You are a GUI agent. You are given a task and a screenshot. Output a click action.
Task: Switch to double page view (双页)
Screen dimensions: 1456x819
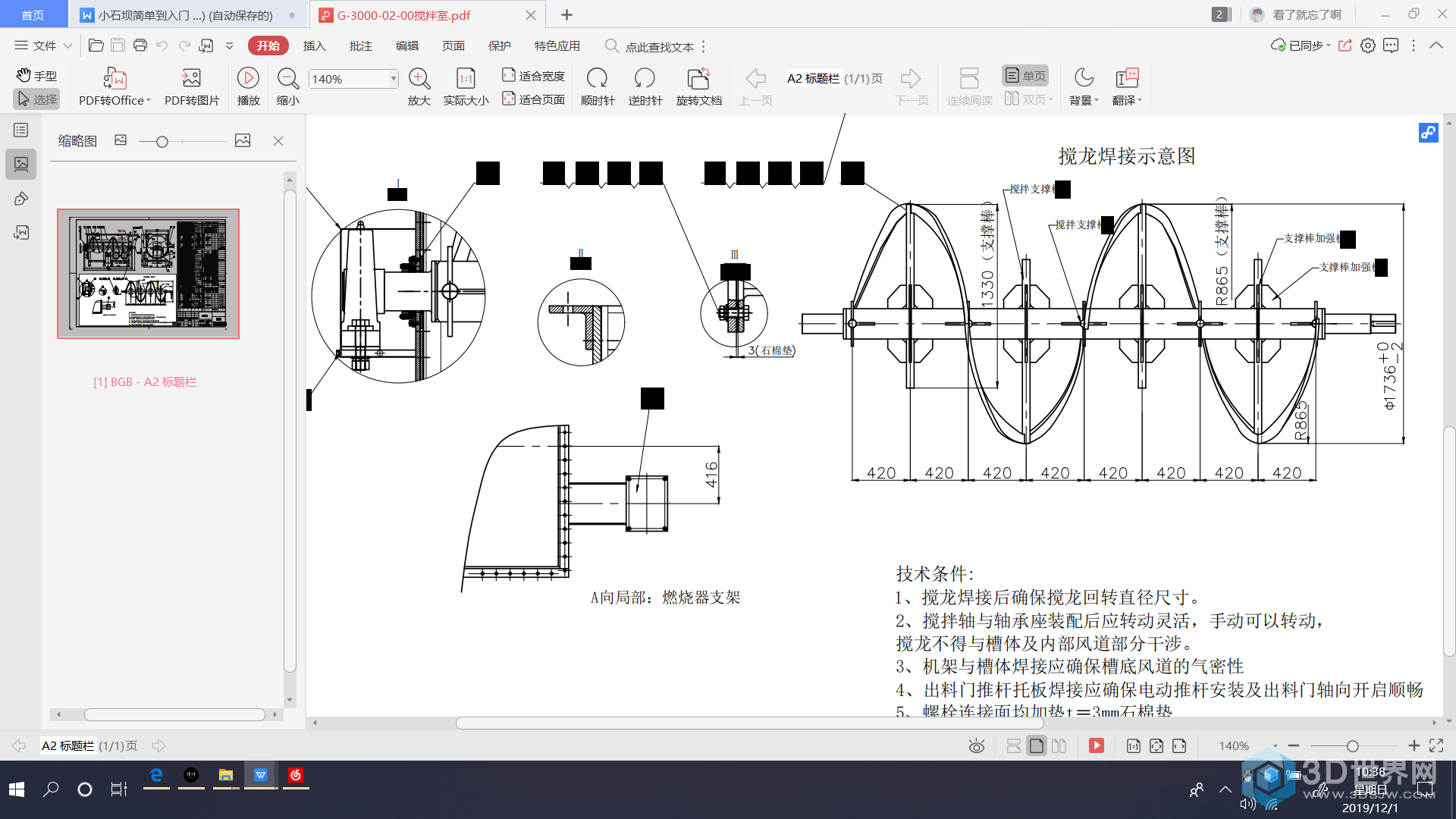1028,99
